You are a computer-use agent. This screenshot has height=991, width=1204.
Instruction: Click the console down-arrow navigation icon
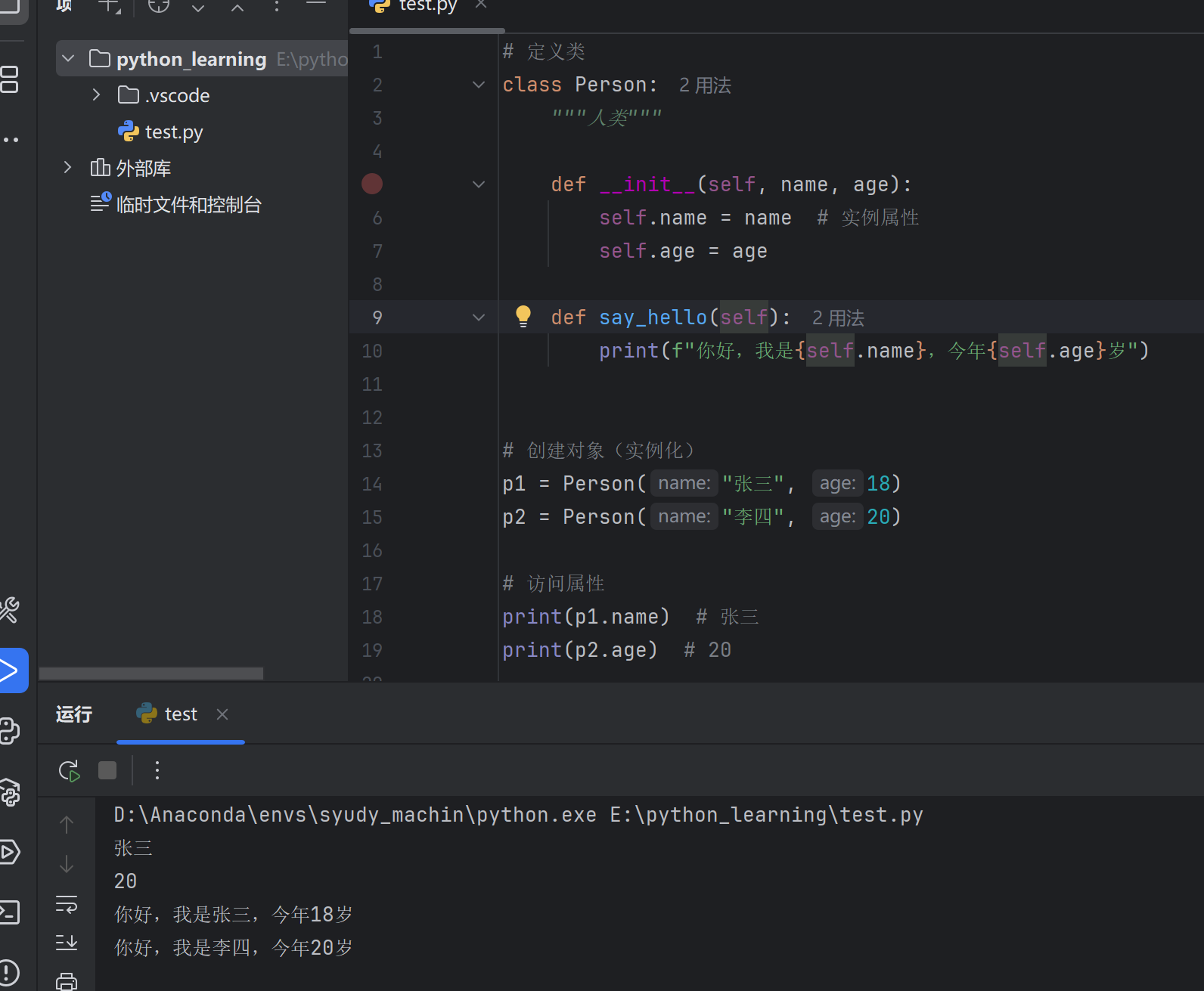(67, 864)
